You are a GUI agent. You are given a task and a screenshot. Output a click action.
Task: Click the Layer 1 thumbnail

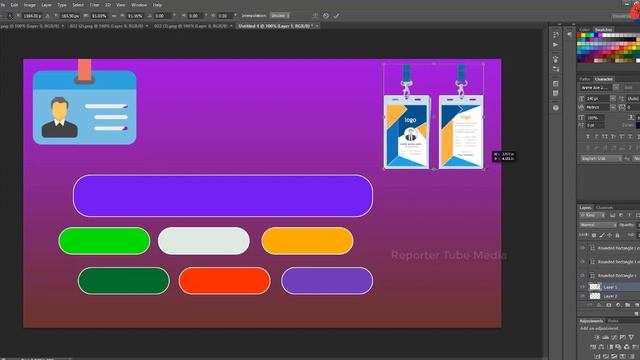point(595,287)
